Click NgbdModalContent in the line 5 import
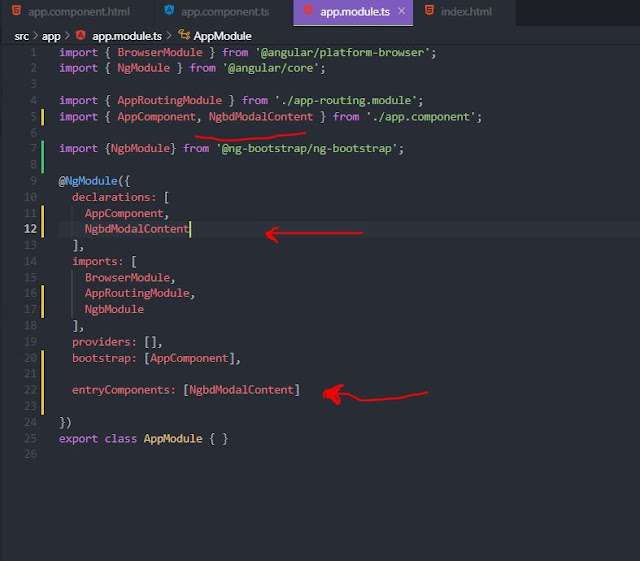640x561 pixels. pyautogui.click(x=261, y=117)
